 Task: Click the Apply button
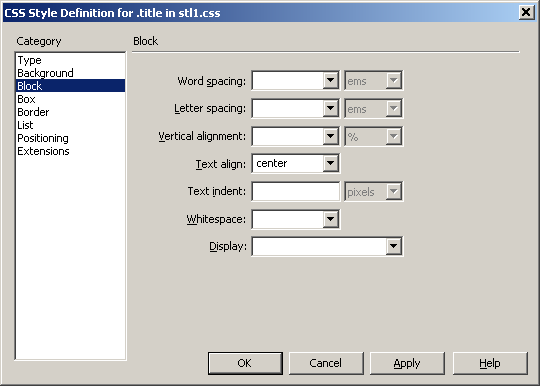(x=407, y=363)
